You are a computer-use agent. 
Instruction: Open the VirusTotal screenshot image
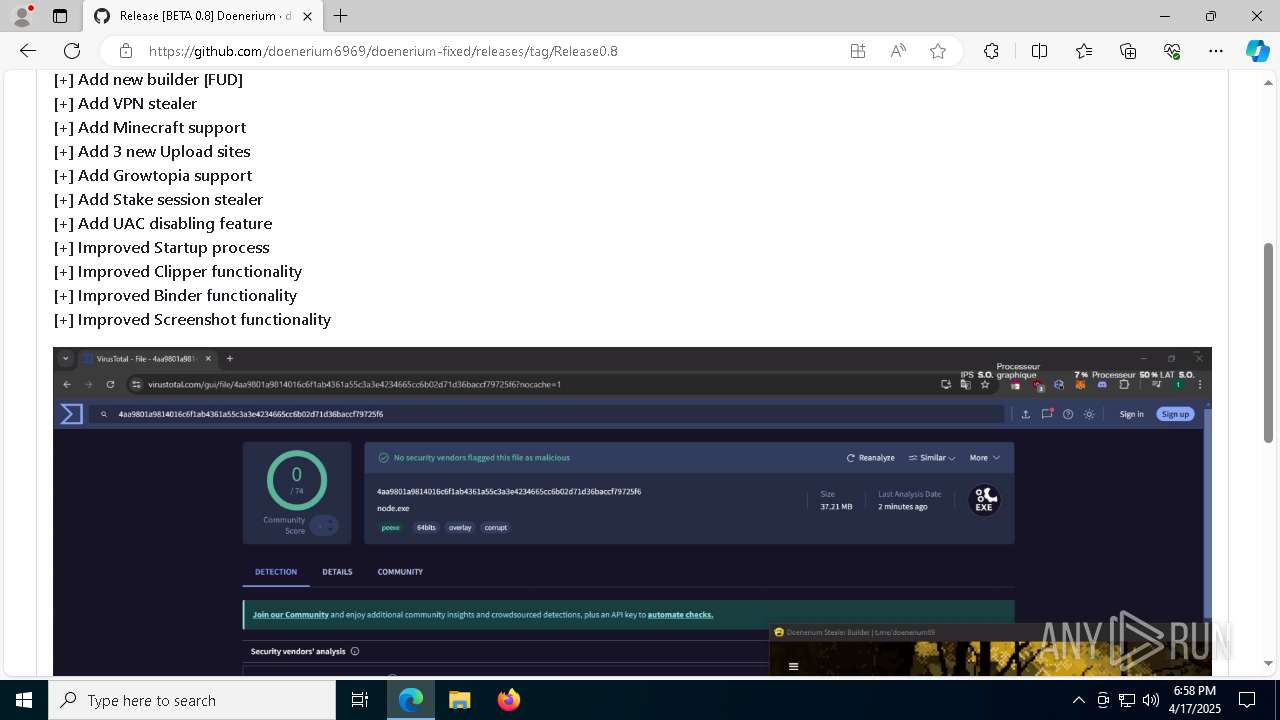[x=632, y=511]
